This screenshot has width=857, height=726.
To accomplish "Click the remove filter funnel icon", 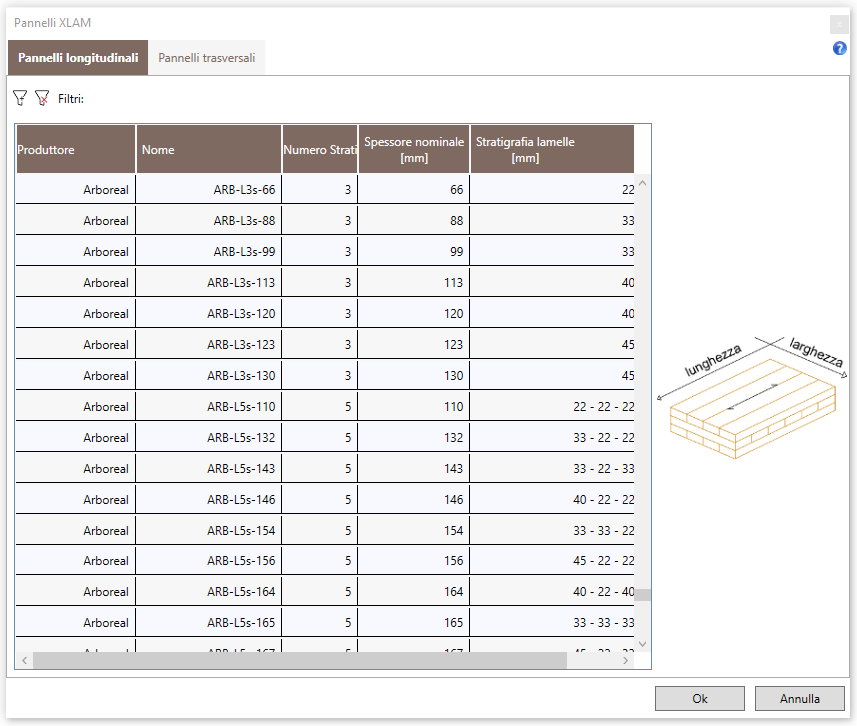I will [42, 98].
